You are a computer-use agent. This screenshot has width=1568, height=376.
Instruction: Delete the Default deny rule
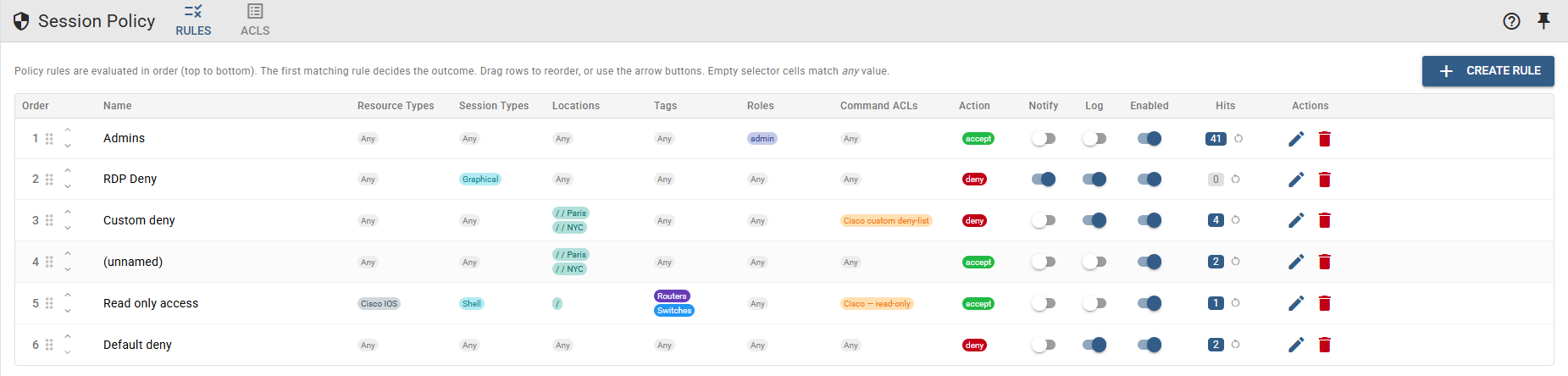[1325, 345]
